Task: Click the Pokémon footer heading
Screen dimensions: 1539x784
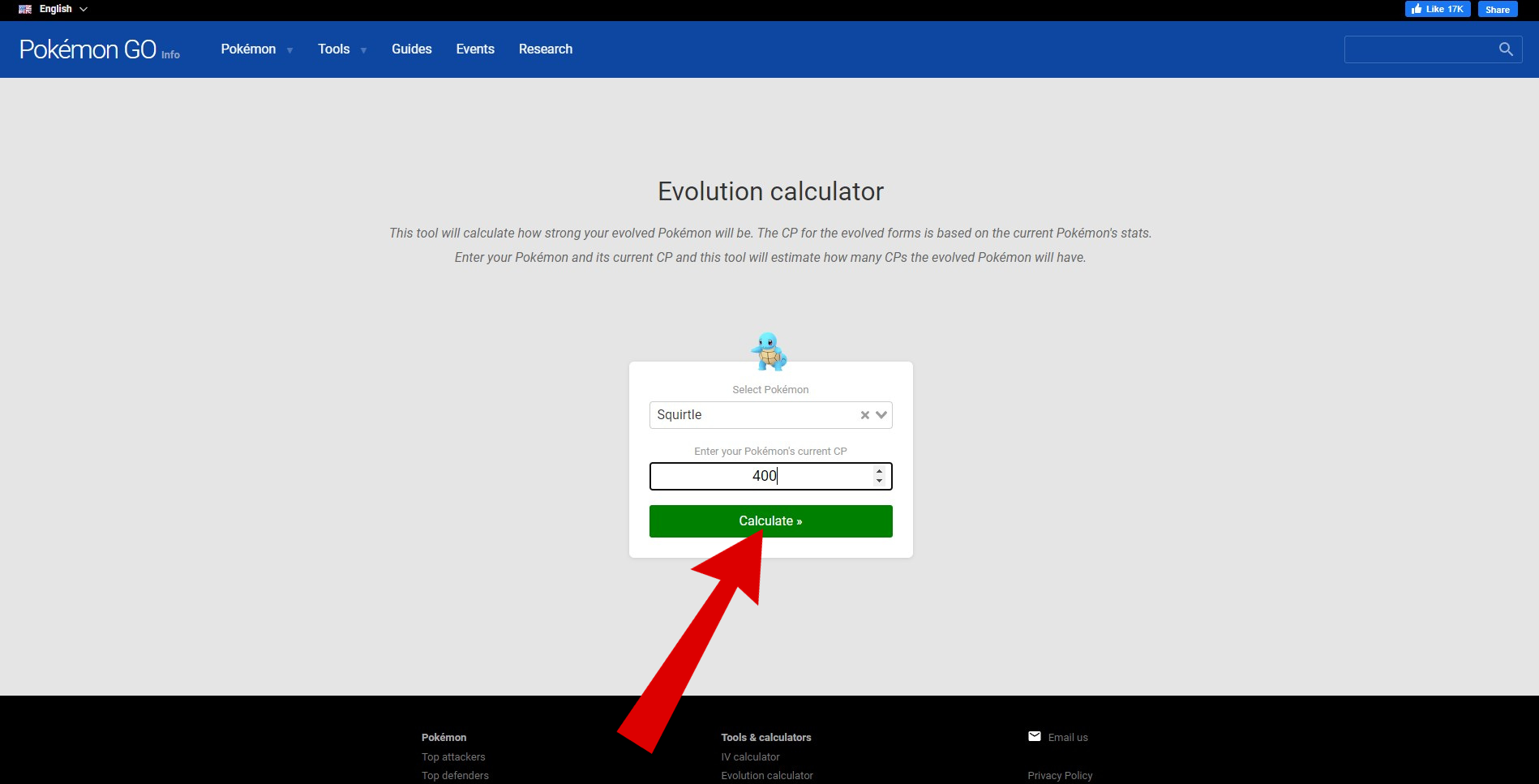Action: [444, 737]
